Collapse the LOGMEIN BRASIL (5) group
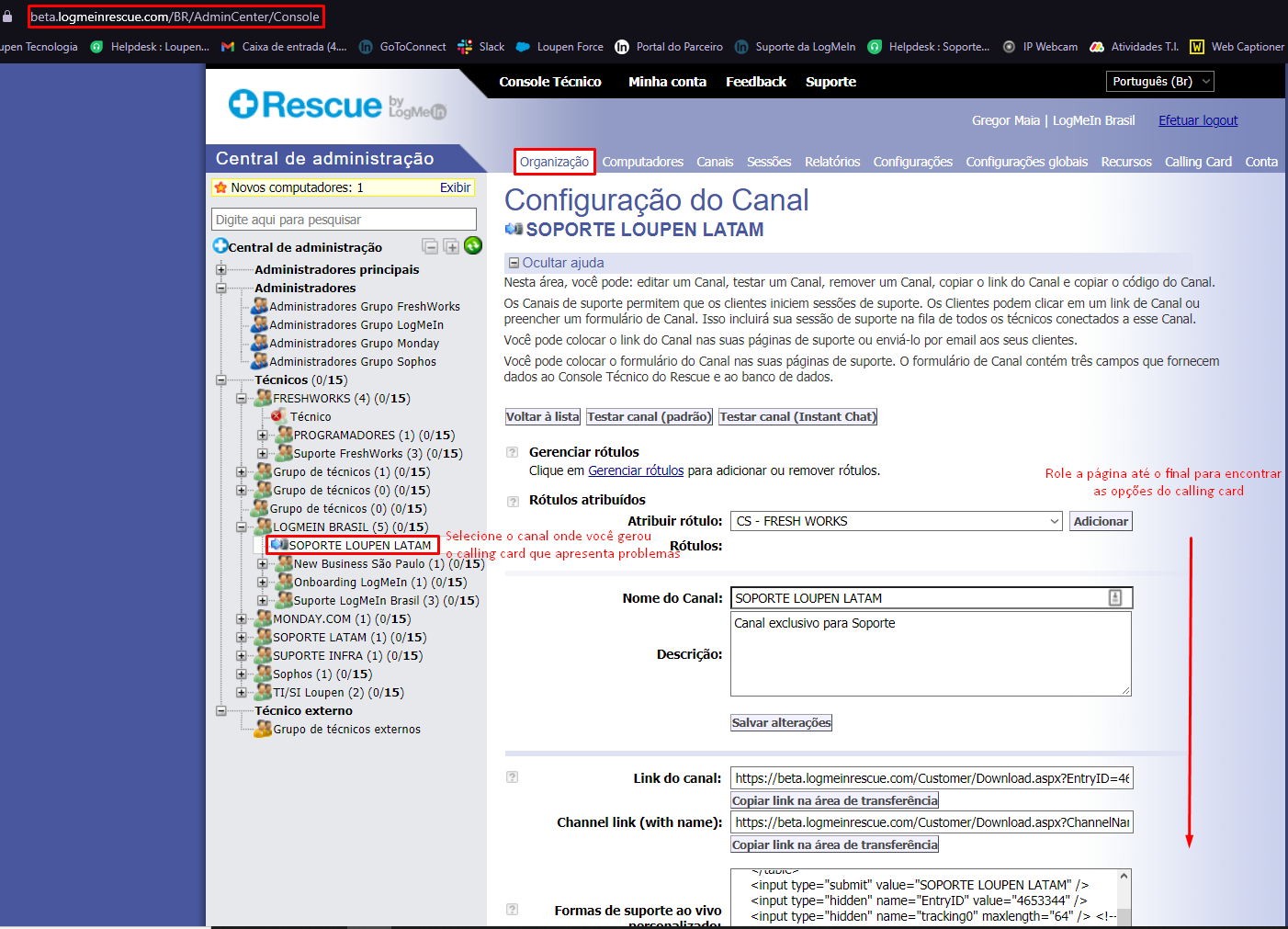Viewport: 1288px width, 929px height. coord(242,527)
